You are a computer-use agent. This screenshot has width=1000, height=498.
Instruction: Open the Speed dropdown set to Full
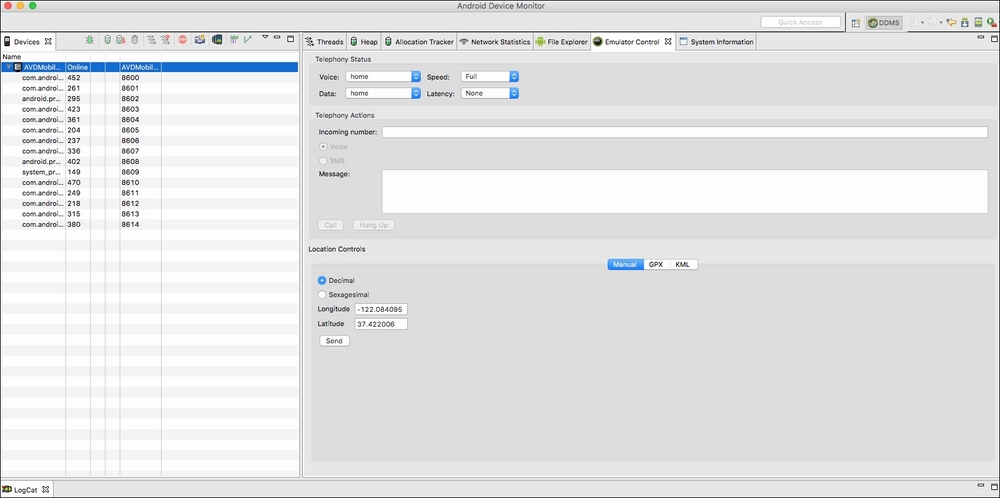[490, 77]
